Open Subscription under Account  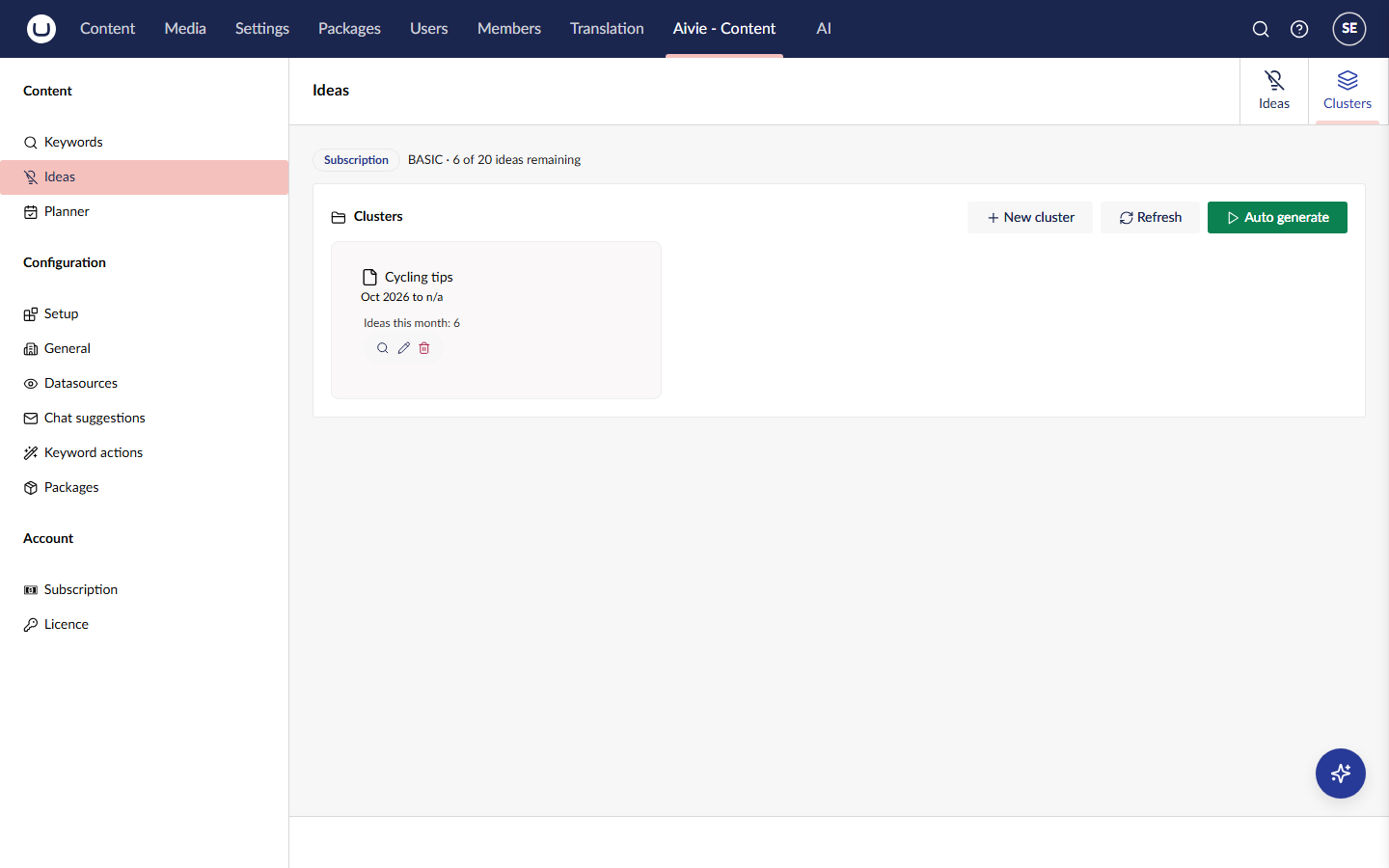pyautogui.click(x=145, y=589)
